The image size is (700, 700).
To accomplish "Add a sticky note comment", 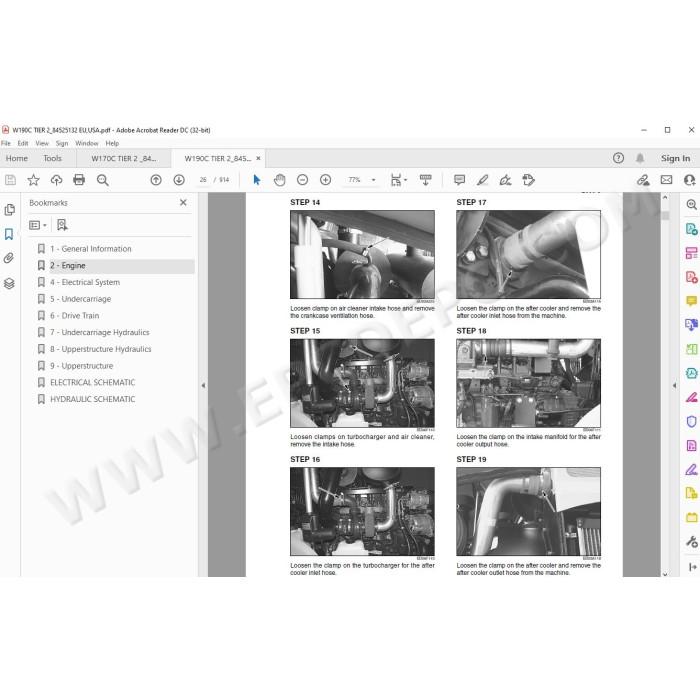I will point(459,180).
